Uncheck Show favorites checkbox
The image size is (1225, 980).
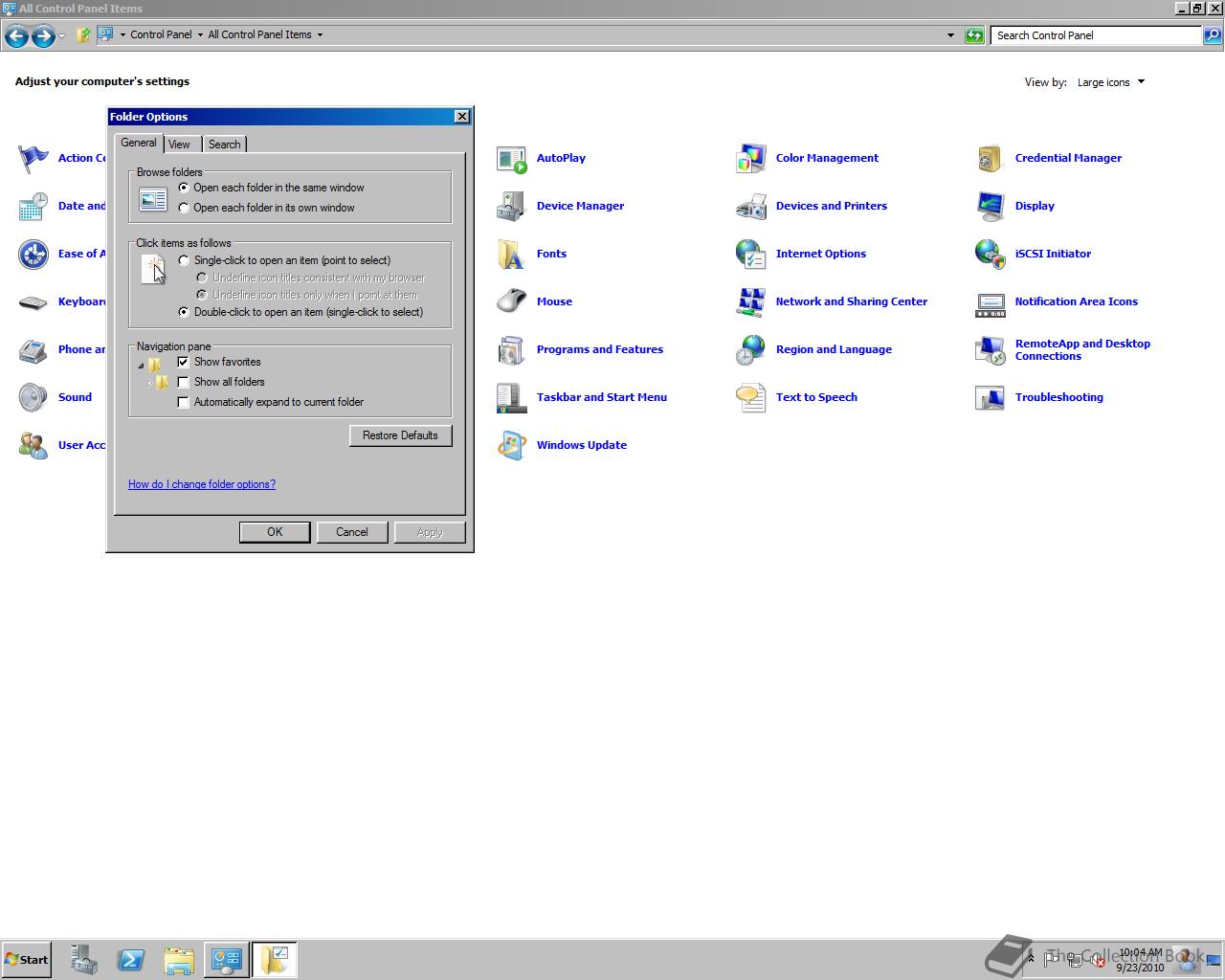click(x=184, y=362)
